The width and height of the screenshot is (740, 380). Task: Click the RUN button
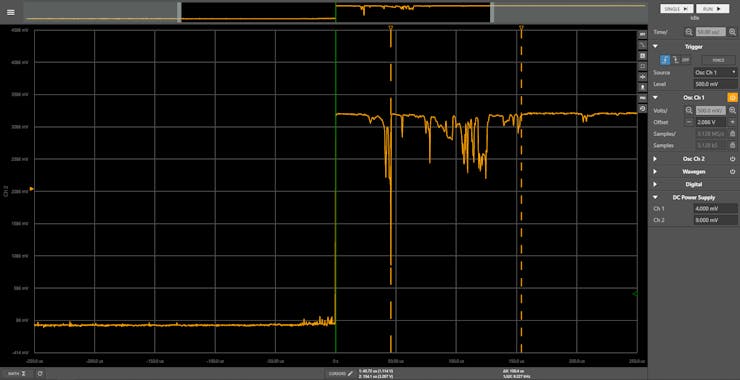click(713, 8)
